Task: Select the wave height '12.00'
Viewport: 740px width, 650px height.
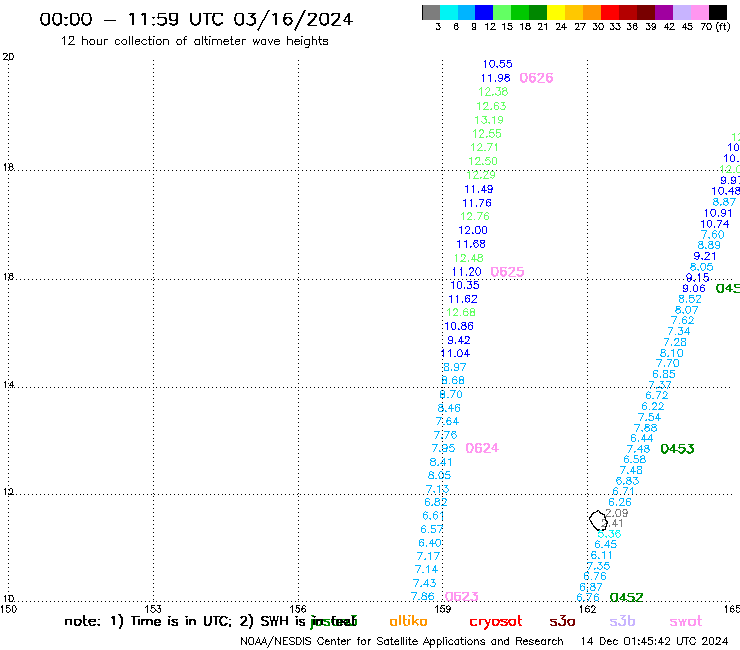Action: tap(473, 230)
